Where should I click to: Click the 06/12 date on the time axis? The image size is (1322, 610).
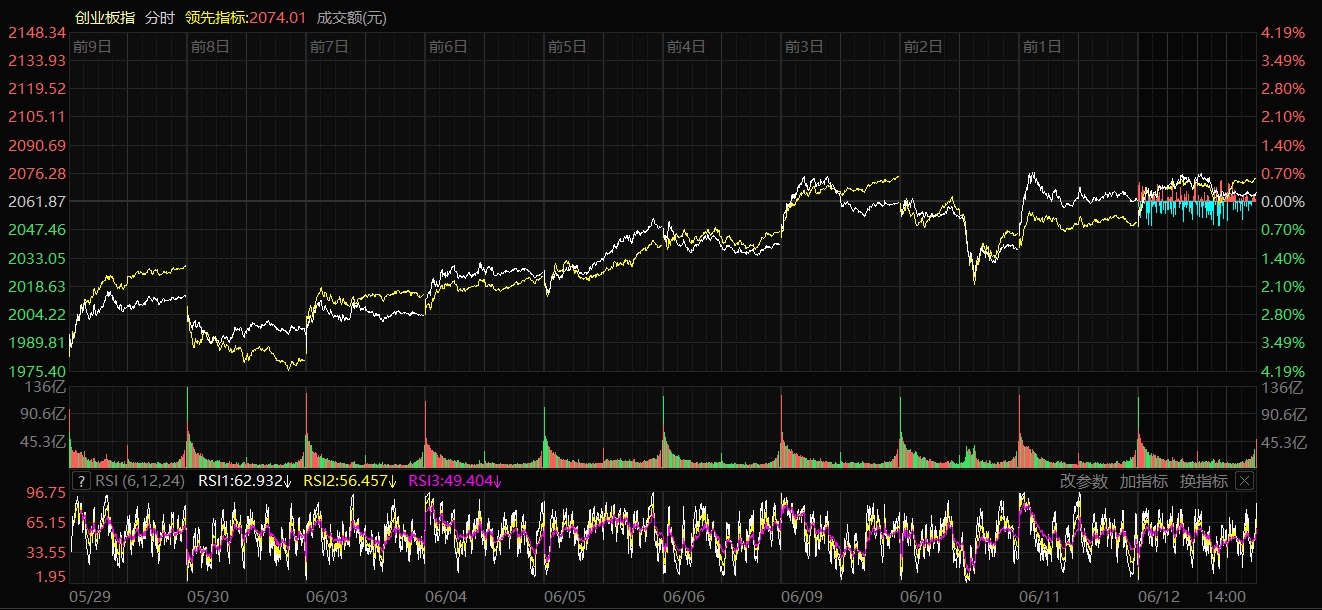[1159, 596]
